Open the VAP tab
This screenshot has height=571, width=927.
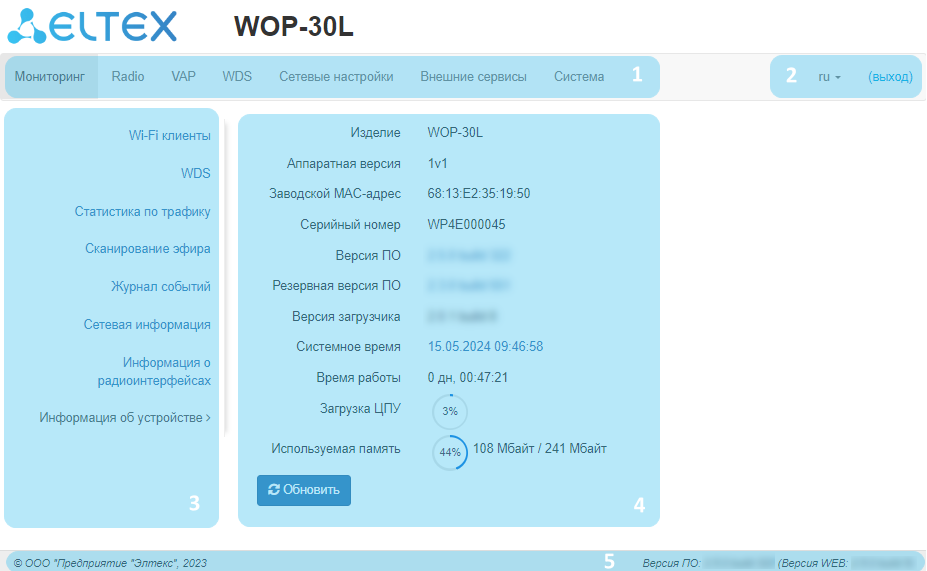pyautogui.click(x=183, y=77)
